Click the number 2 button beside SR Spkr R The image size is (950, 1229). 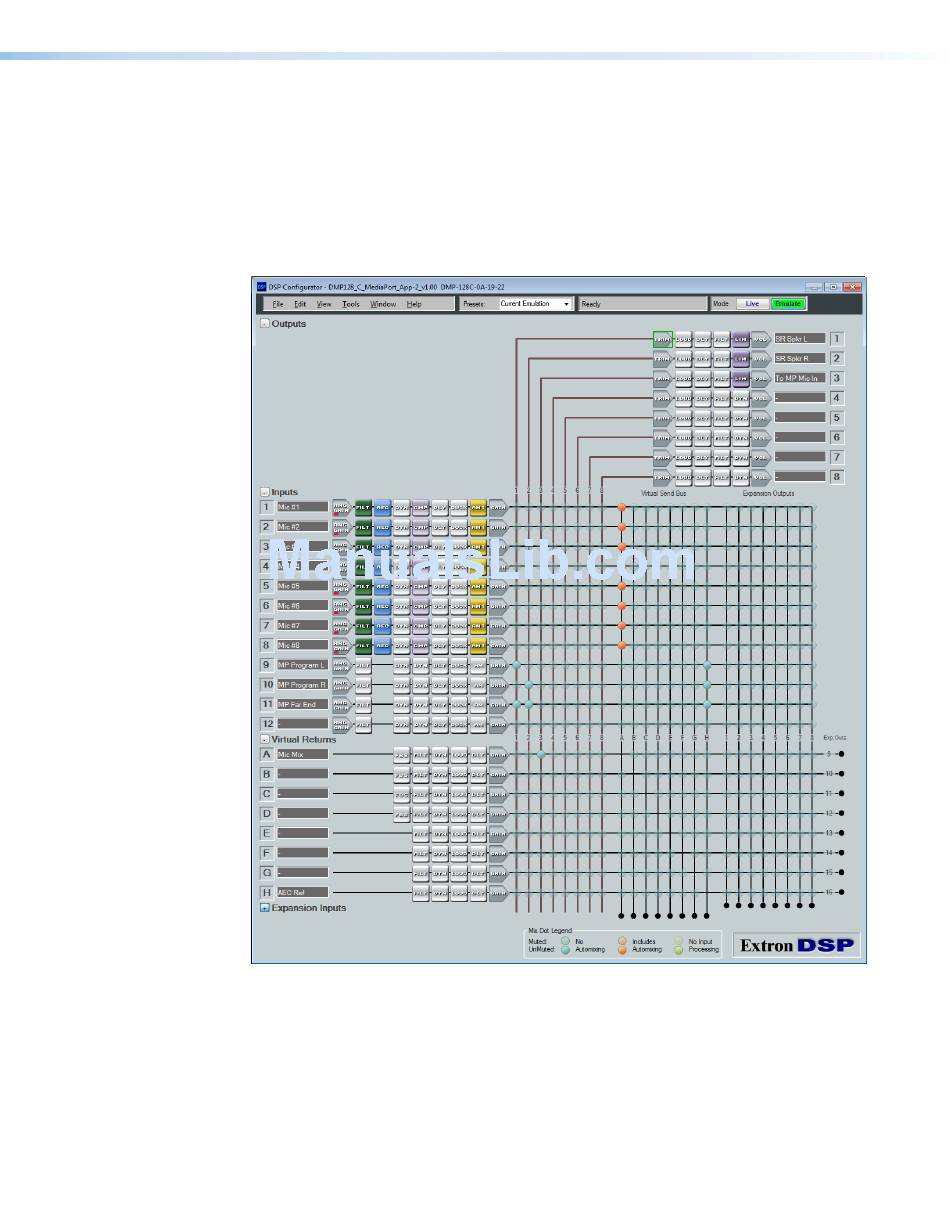(x=837, y=358)
